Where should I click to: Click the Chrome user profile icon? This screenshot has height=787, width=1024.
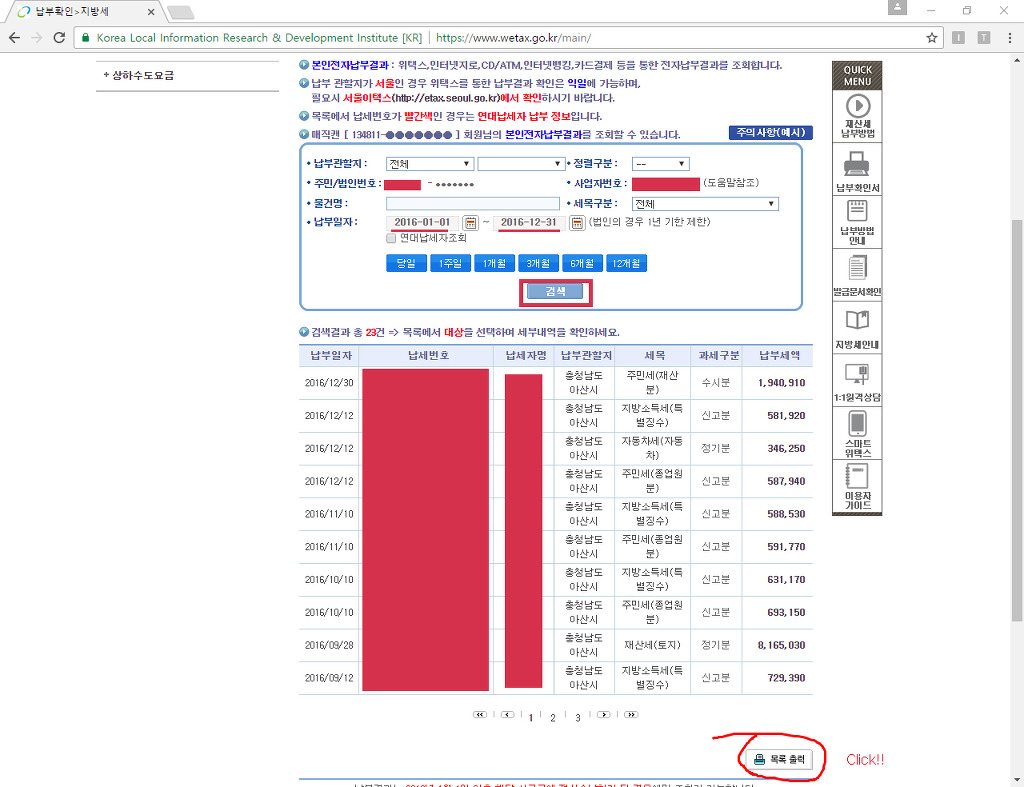[x=897, y=7]
